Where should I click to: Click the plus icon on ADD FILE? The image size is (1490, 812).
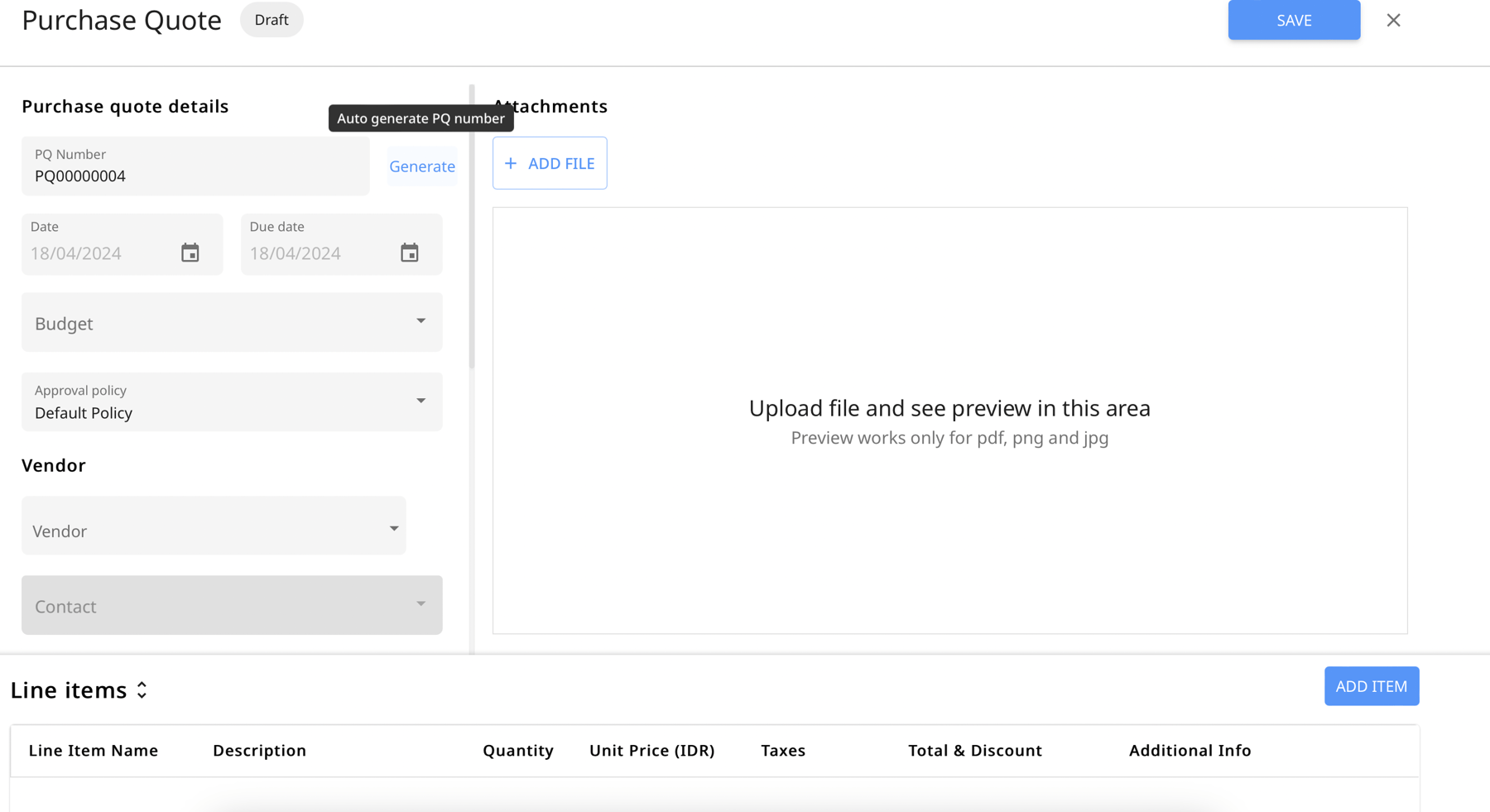pyautogui.click(x=512, y=163)
